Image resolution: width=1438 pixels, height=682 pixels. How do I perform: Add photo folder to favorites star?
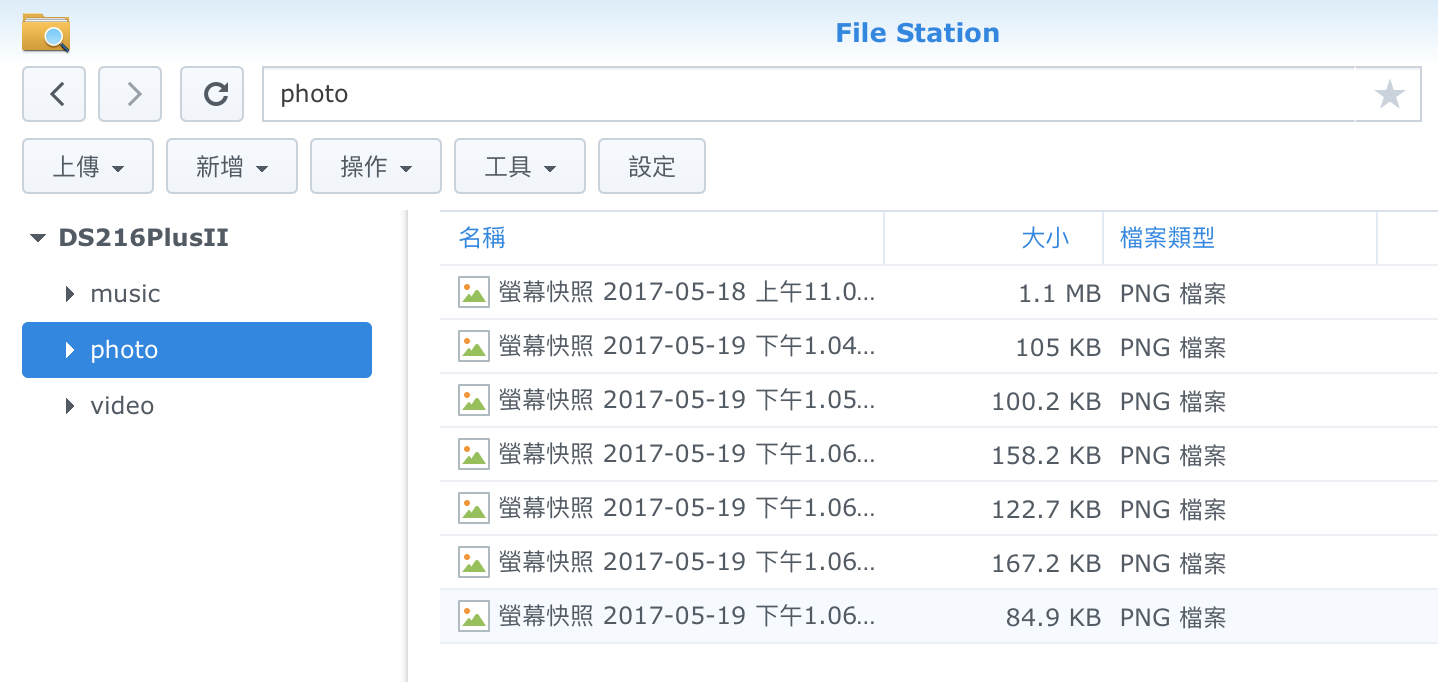click(x=1389, y=95)
